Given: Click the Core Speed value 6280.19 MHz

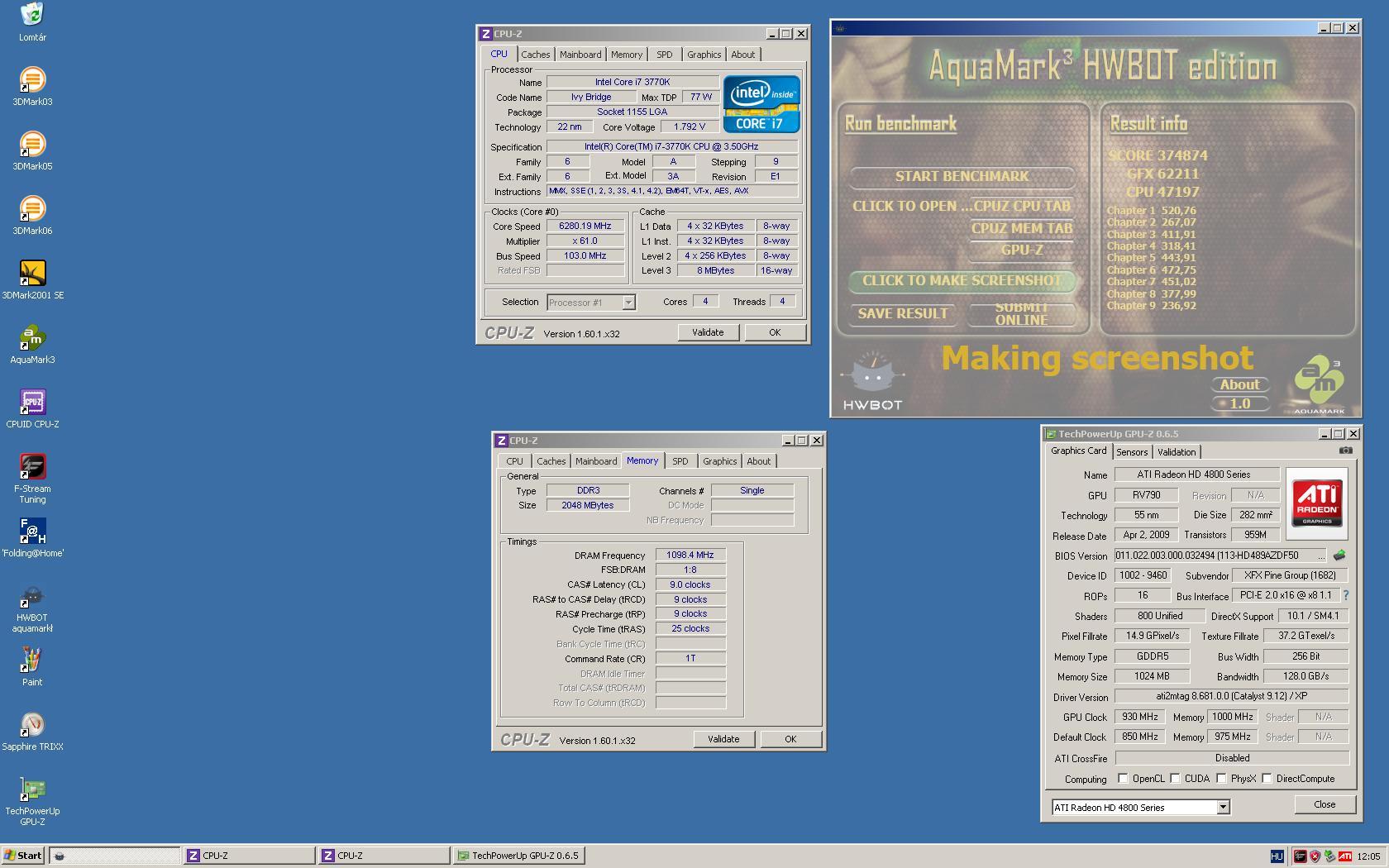Looking at the screenshot, I should click(585, 226).
